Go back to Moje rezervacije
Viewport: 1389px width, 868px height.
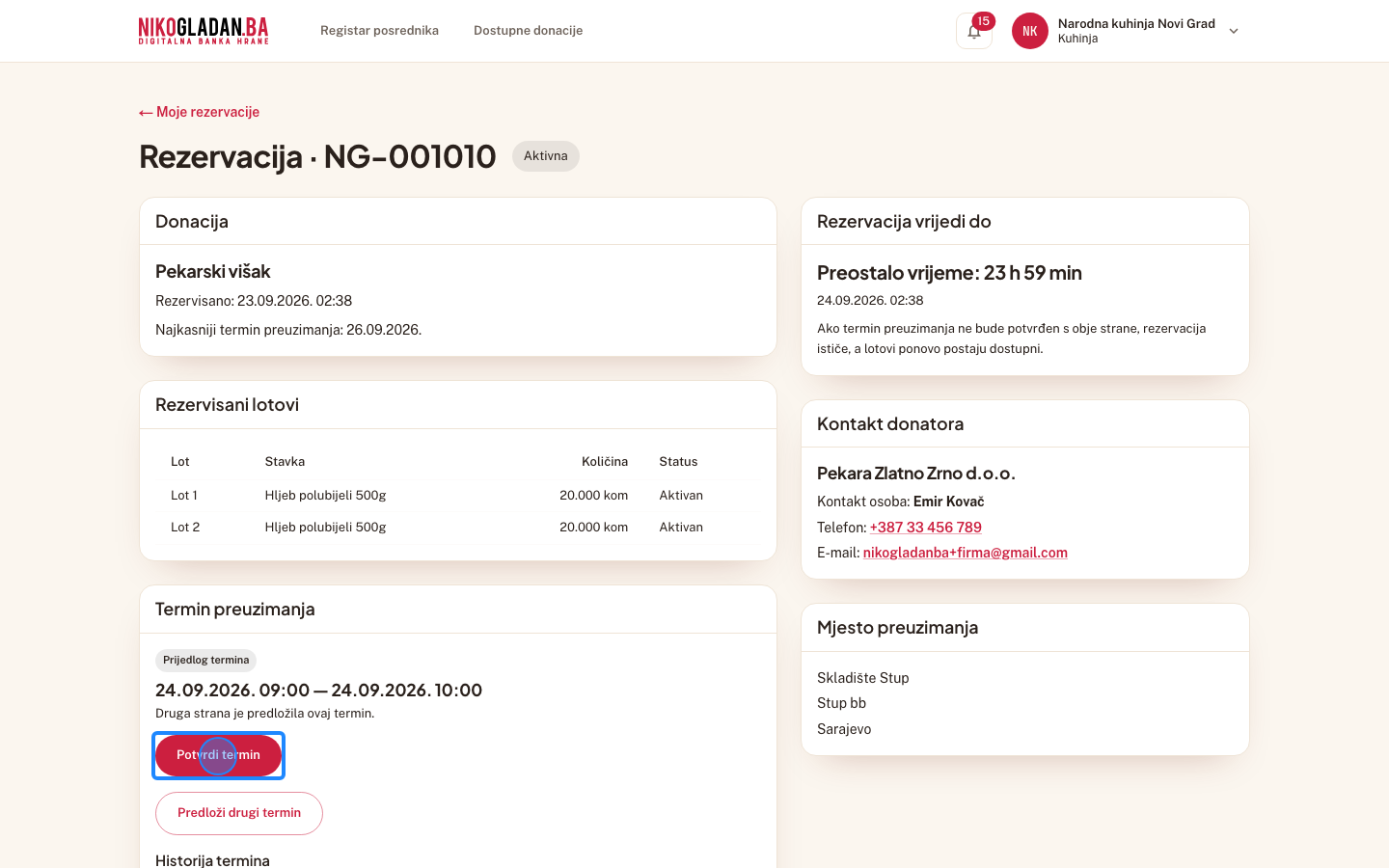[200, 112]
